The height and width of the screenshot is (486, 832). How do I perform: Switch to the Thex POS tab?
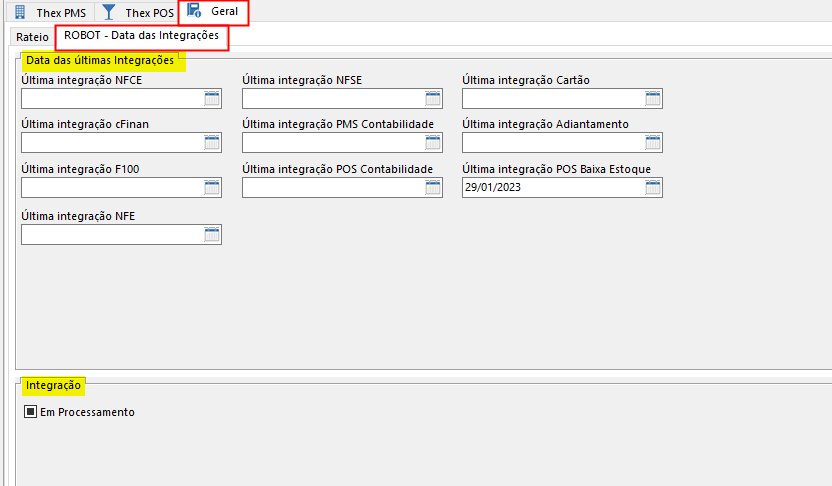click(x=139, y=13)
